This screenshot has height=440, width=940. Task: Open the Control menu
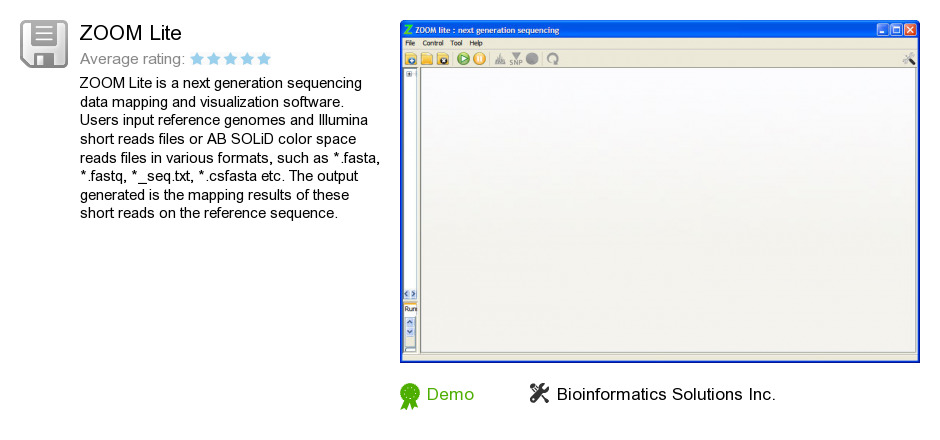pos(433,43)
